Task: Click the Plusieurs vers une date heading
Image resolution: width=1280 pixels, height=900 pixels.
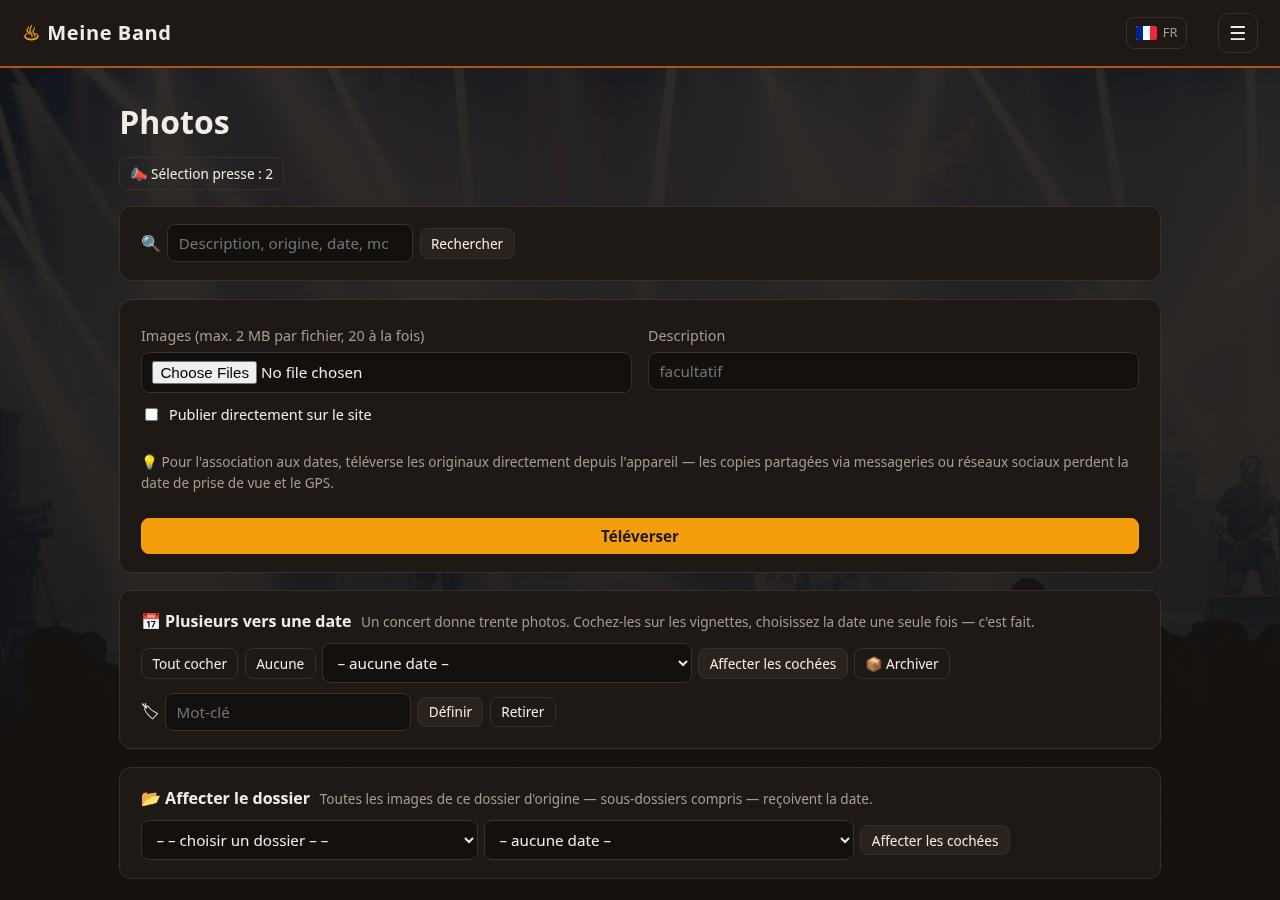Action: click(x=258, y=621)
